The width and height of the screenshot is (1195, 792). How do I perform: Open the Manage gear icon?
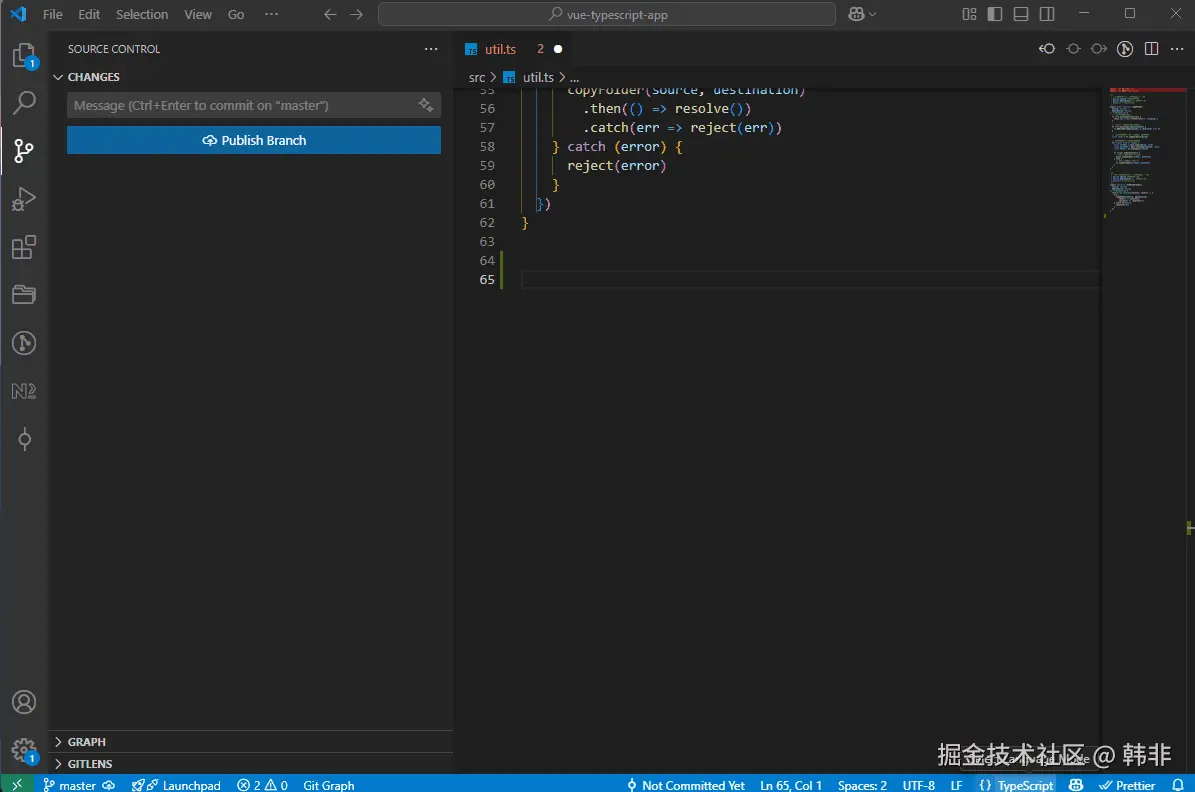click(x=24, y=749)
